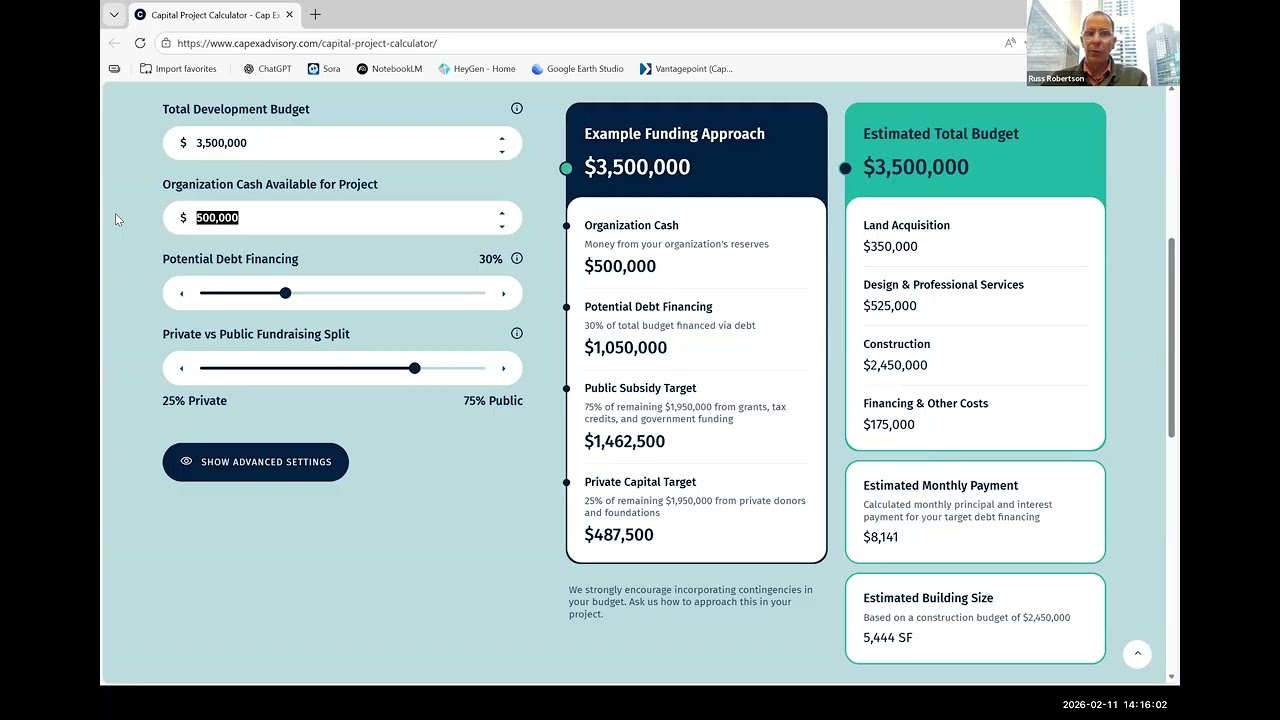The width and height of the screenshot is (1280, 720).
Task: Click the 75% Public label
Action: click(493, 401)
